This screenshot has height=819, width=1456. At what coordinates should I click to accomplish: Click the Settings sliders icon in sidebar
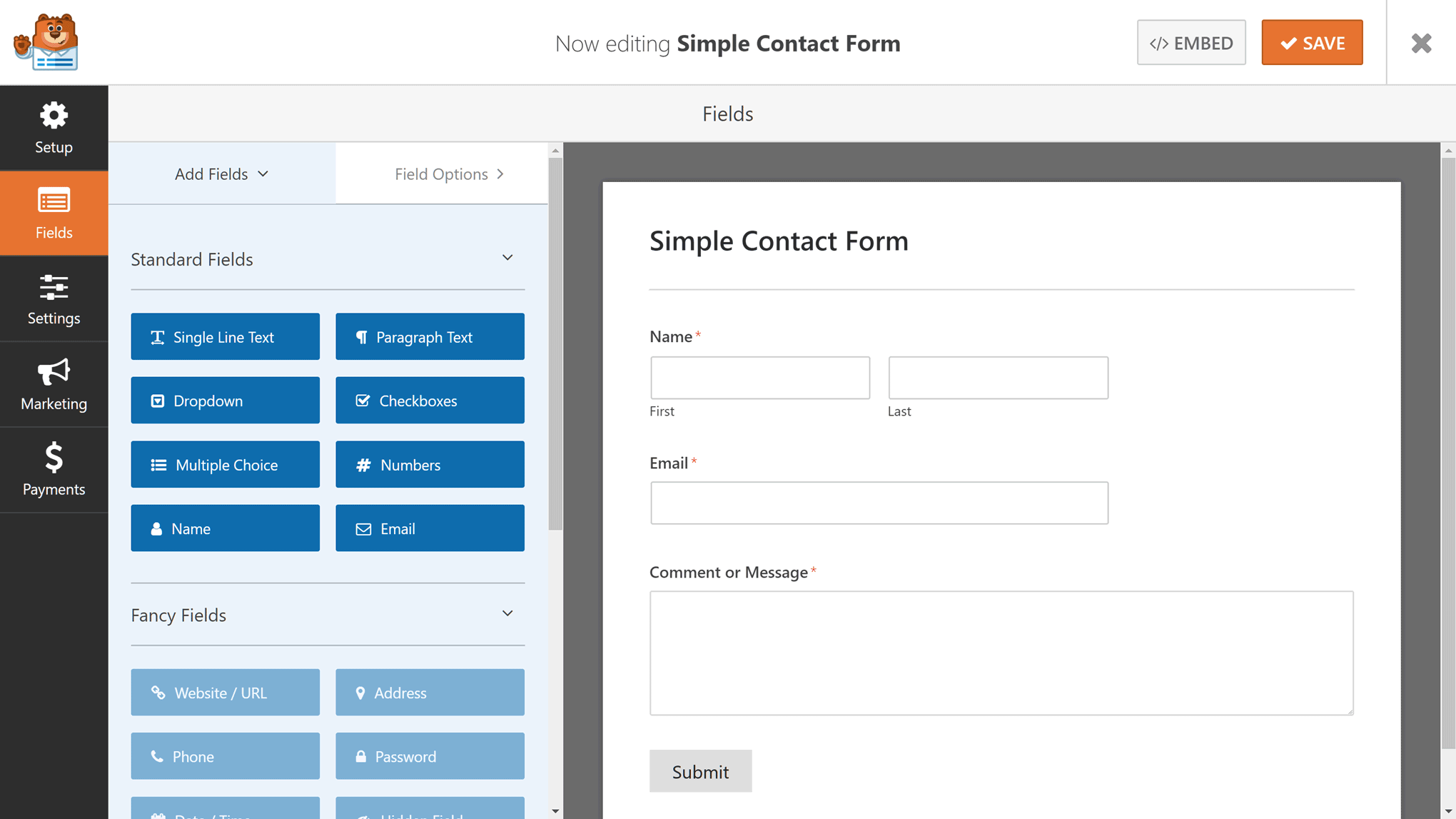pyautogui.click(x=55, y=288)
